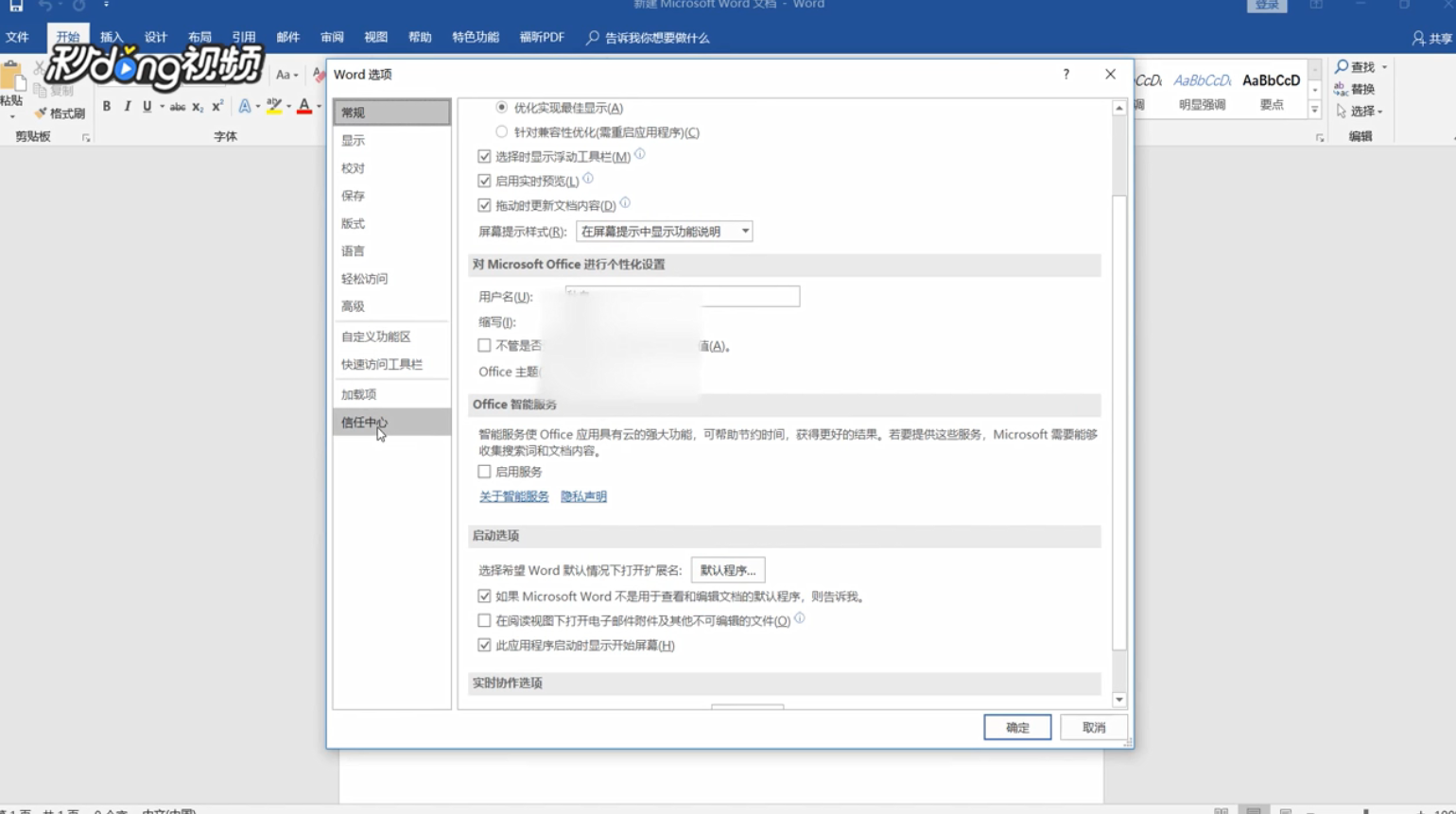The image size is (1456, 814).
Task: Select 信任中心 in options sidebar
Action: [x=391, y=423]
